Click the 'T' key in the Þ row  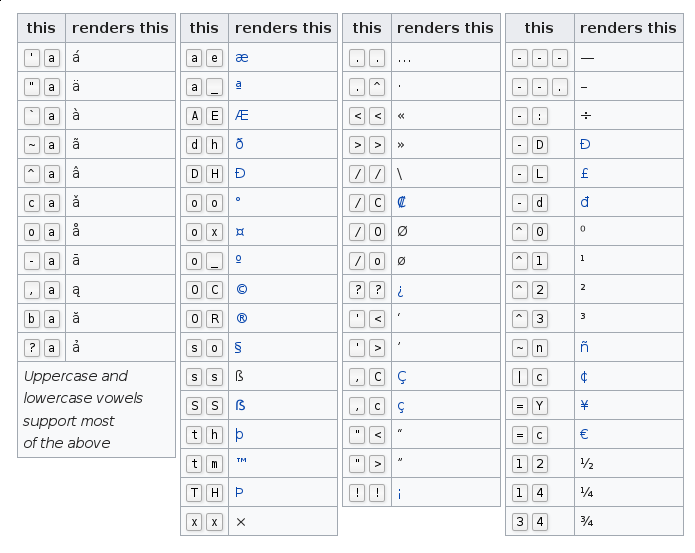pyautogui.click(x=195, y=492)
